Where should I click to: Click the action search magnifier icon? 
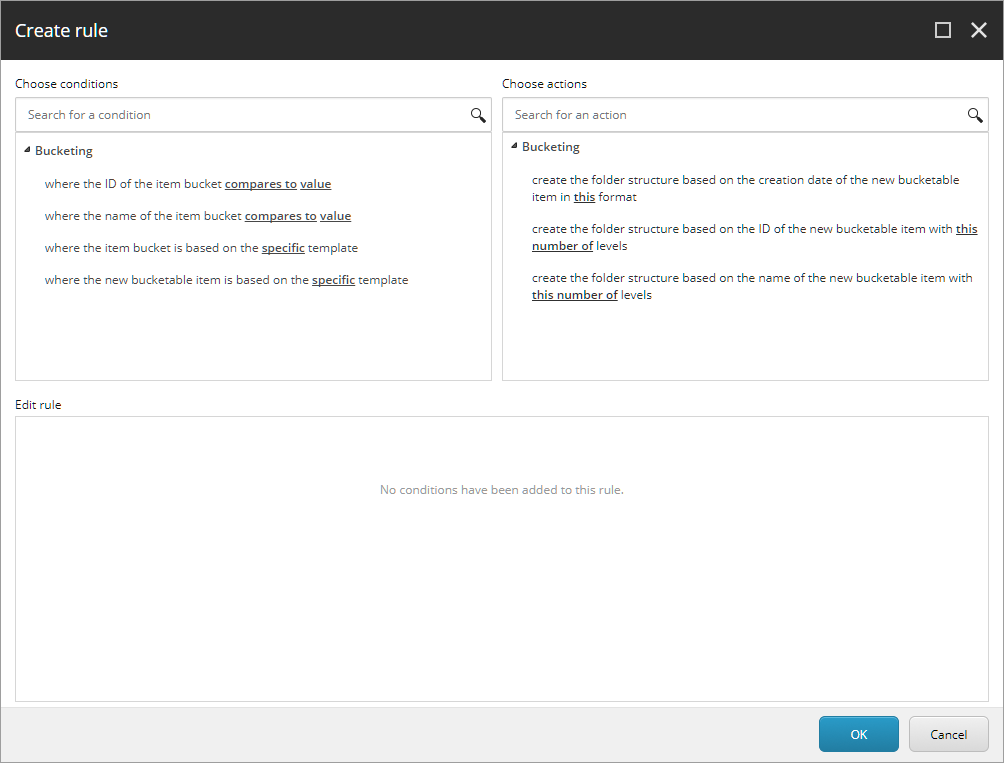click(x=974, y=114)
